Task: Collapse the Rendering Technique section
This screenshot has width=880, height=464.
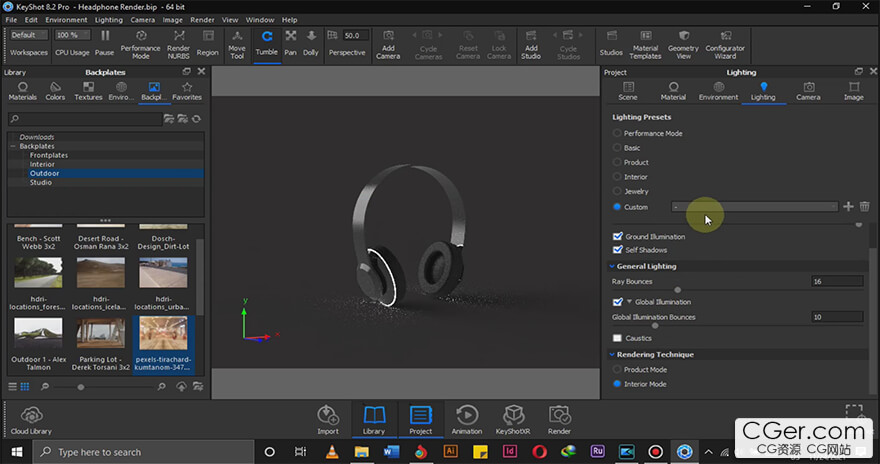Action: click(612, 355)
